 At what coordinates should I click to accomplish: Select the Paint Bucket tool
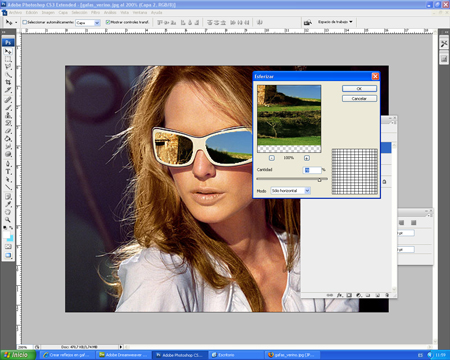pos(8,139)
